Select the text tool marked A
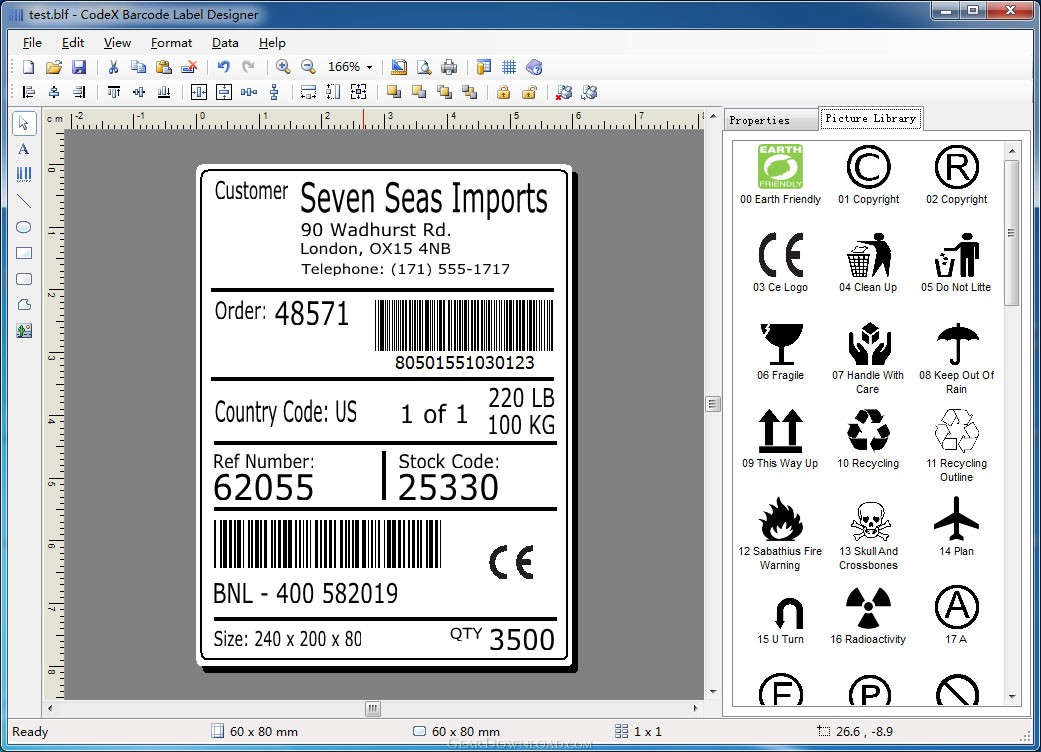Image resolution: width=1041 pixels, height=752 pixels. pyautogui.click(x=24, y=149)
